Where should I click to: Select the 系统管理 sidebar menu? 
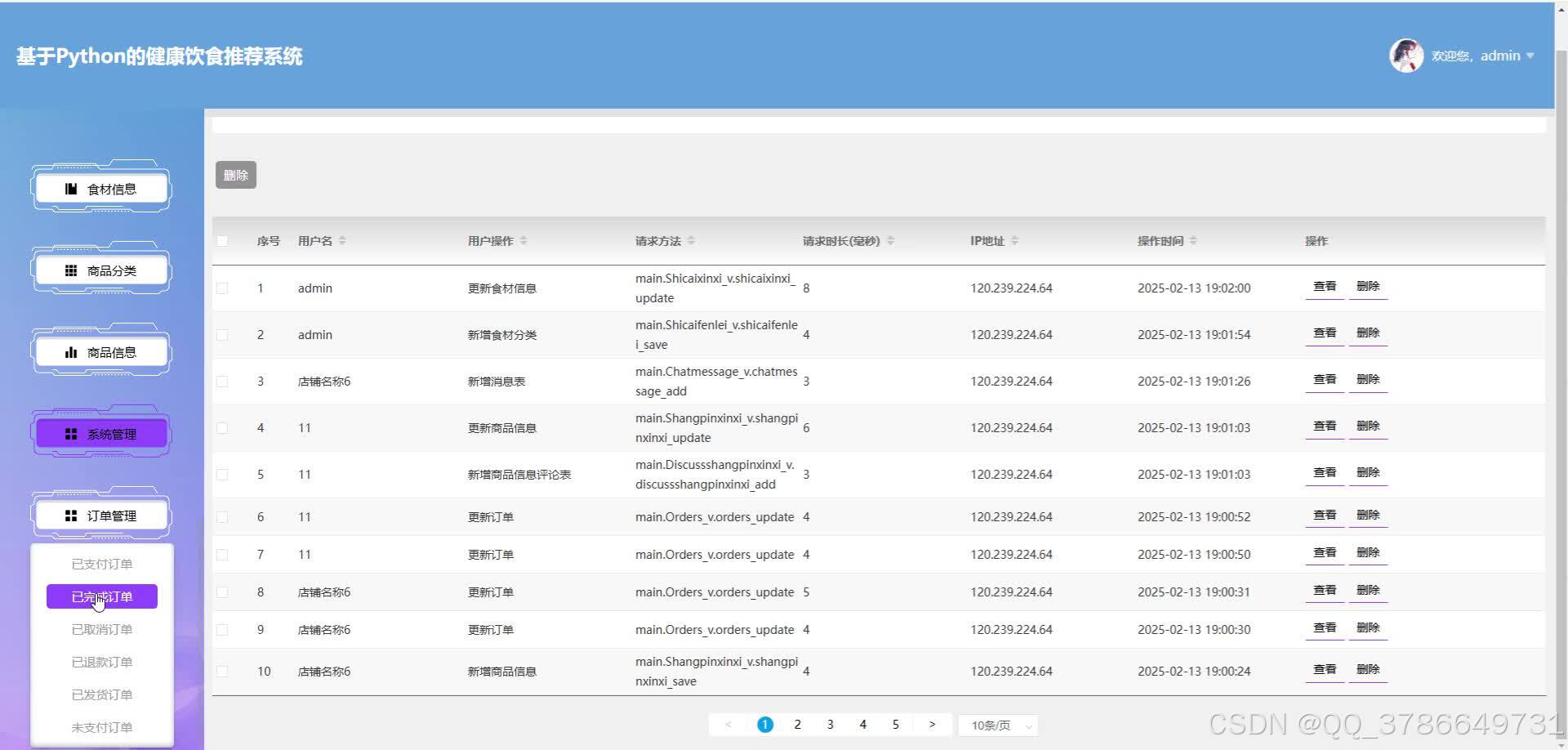coord(101,434)
